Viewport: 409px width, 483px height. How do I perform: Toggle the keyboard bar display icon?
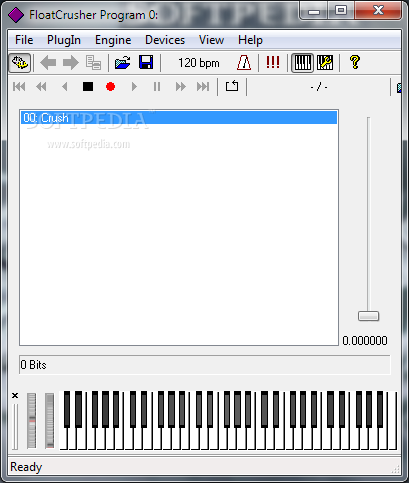[303, 63]
